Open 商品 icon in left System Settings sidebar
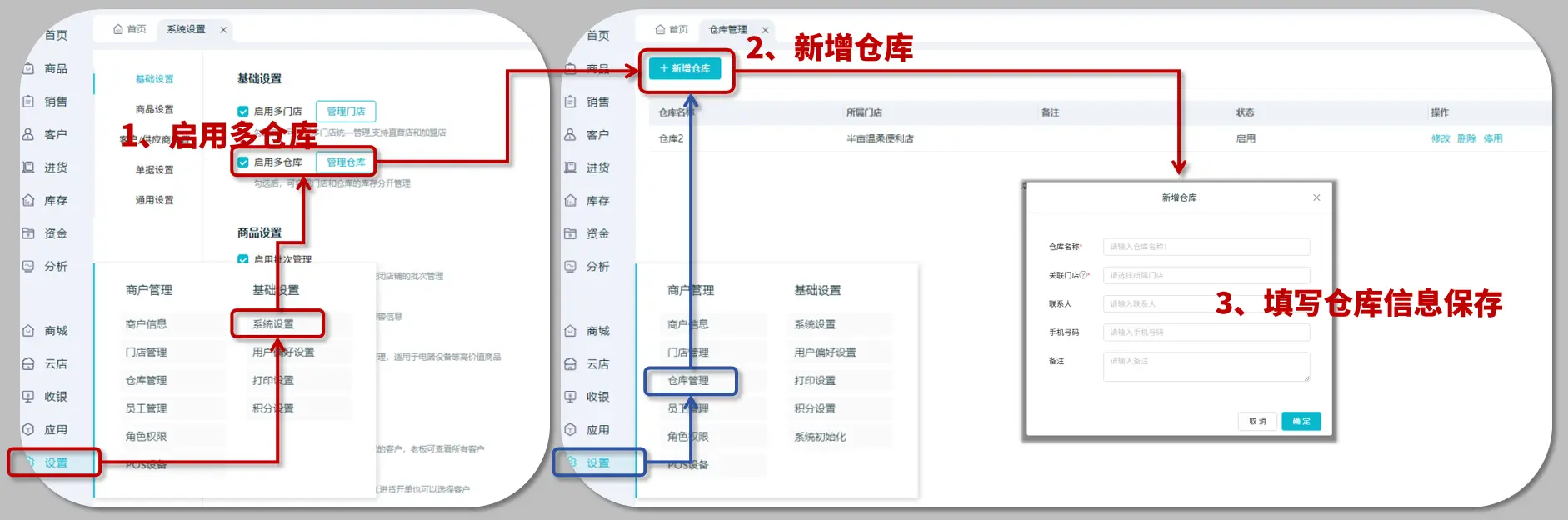Viewport: 1568px width, 520px height. tap(28, 68)
